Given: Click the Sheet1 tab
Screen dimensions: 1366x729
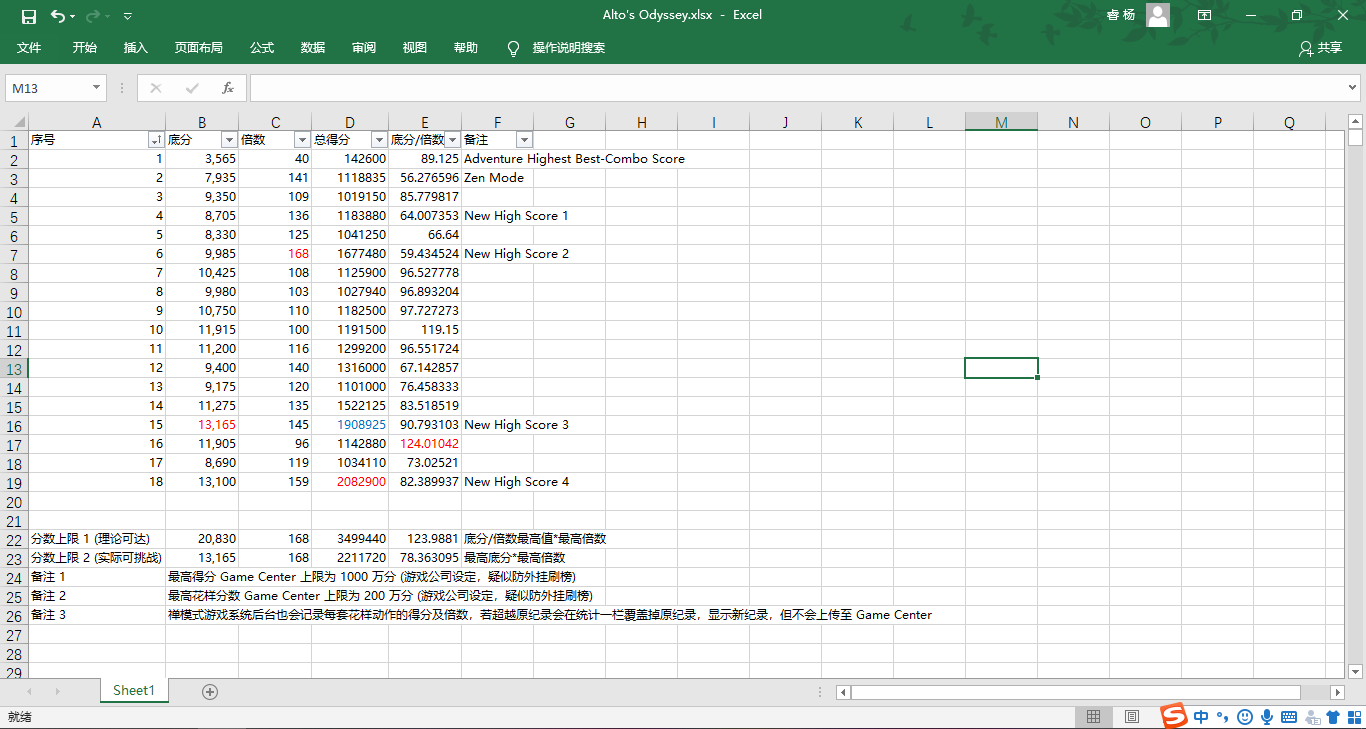Looking at the screenshot, I should pyautogui.click(x=134, y=691).
